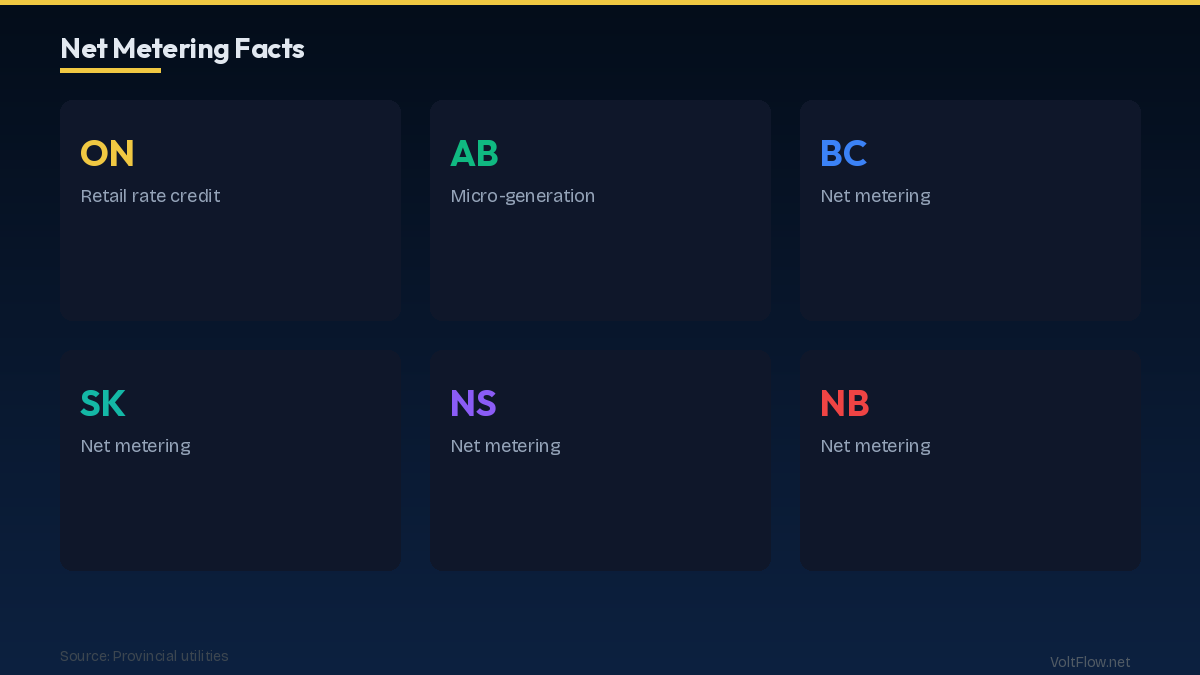
Task: Select the red NB province heading
Action: tap(844, 403)
